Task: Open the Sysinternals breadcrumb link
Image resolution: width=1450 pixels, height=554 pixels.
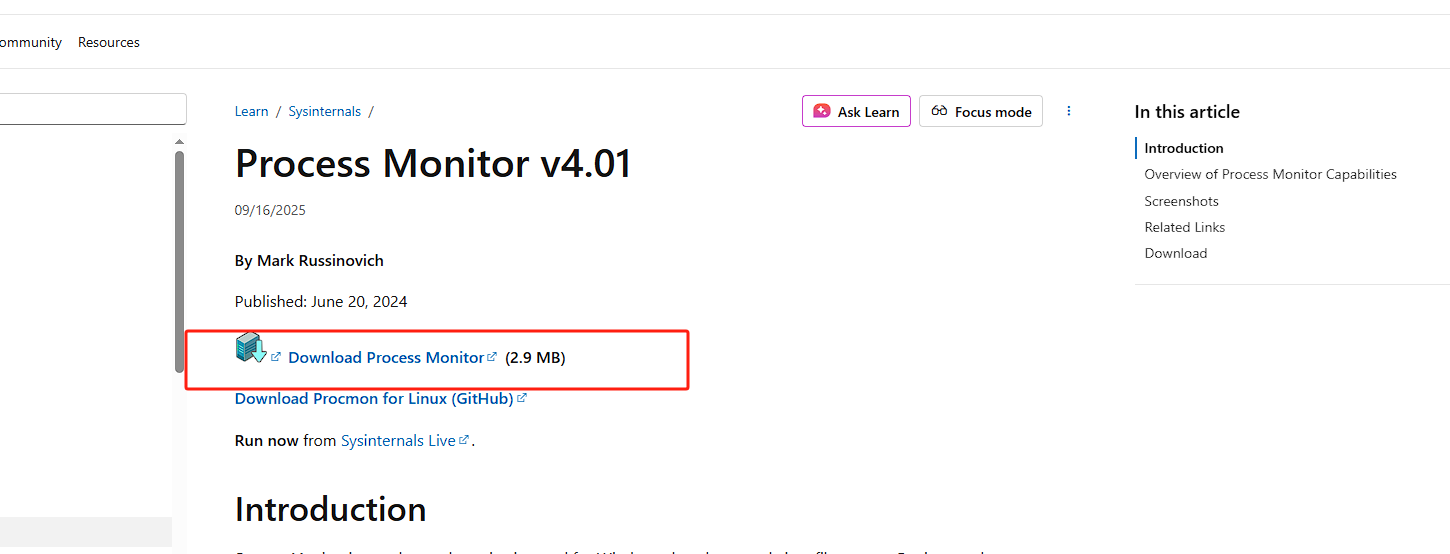Action: tap(324, 111)
